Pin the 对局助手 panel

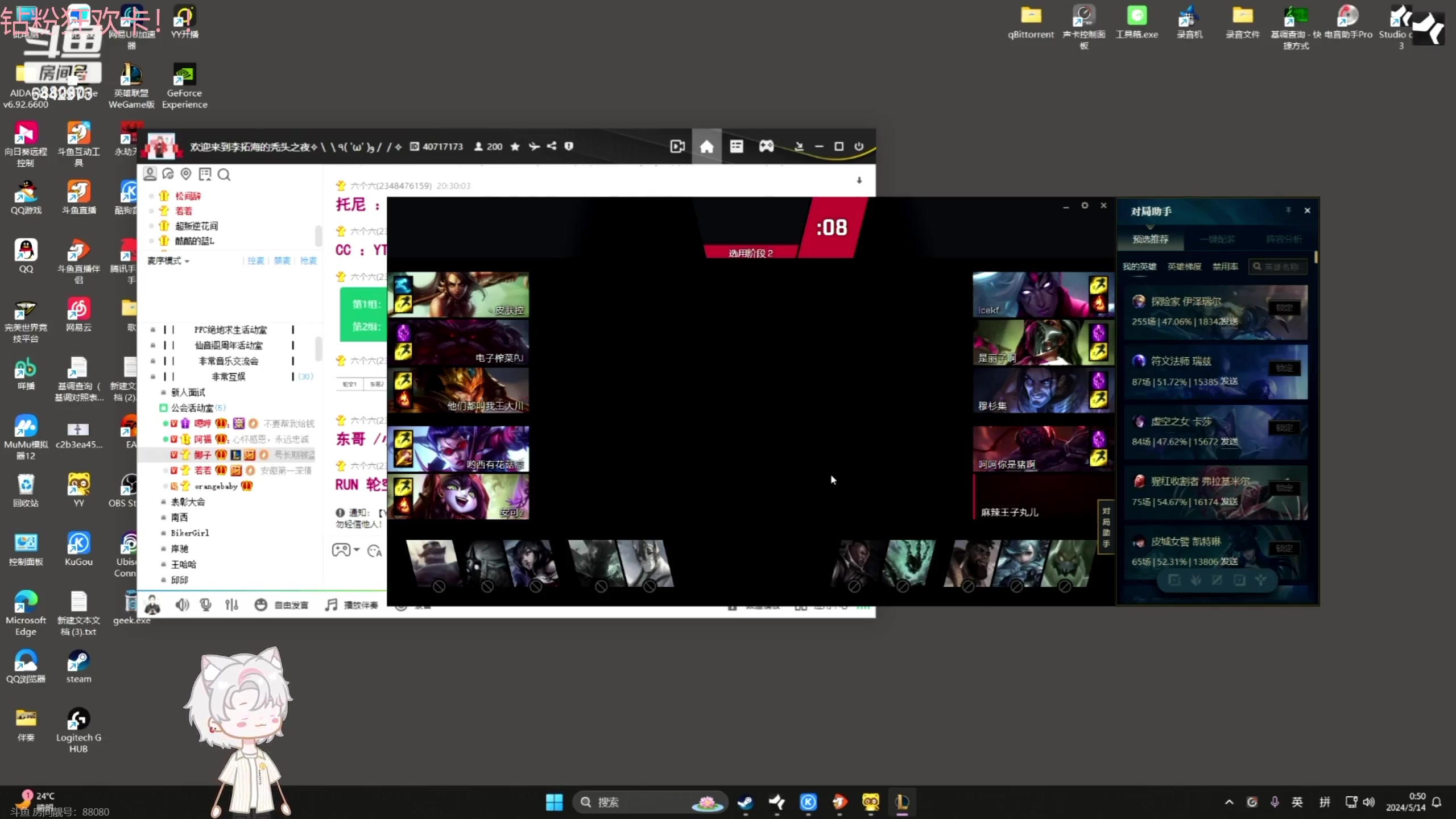(x=1288, y=210)
